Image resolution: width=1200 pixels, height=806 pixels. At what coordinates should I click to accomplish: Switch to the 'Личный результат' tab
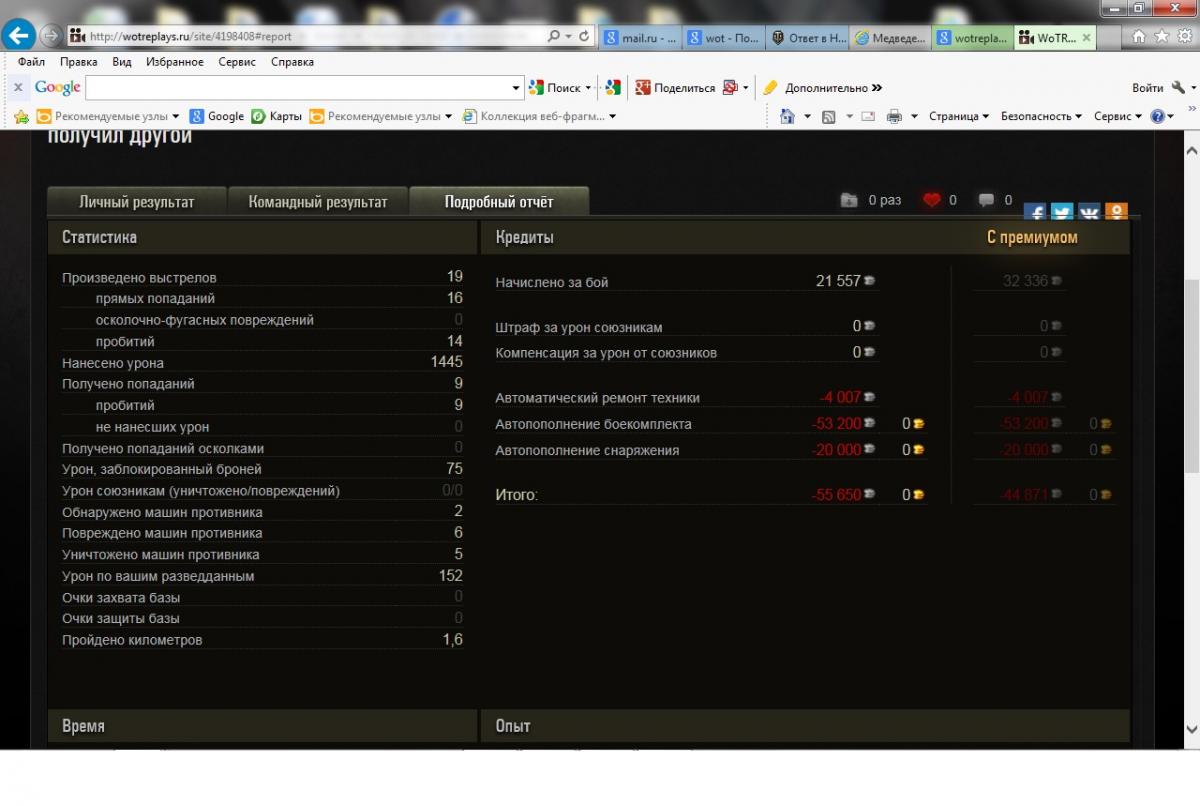pyautogui.click(x=137, y=202)
